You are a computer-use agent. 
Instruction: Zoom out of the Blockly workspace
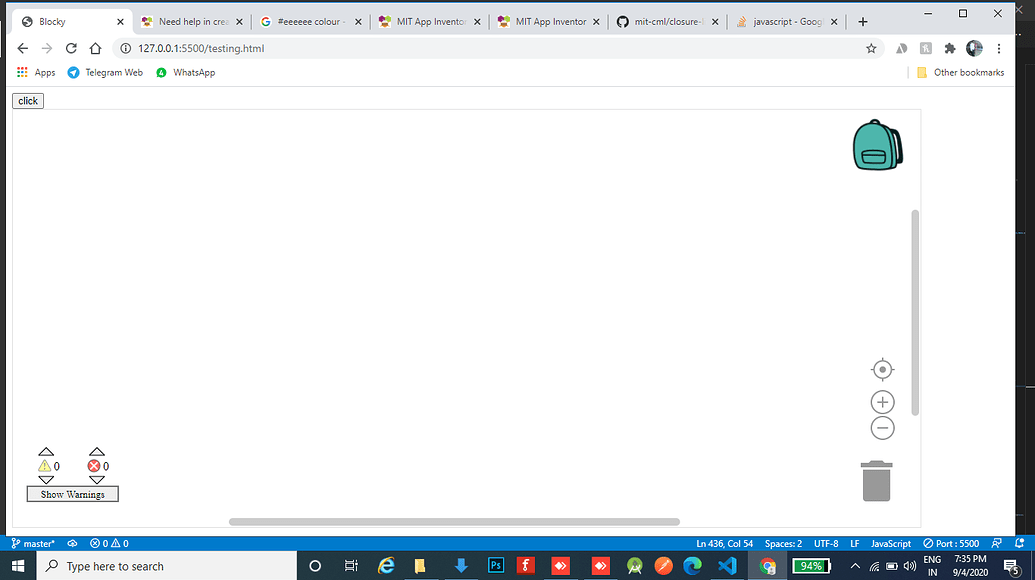coord(882,427)
